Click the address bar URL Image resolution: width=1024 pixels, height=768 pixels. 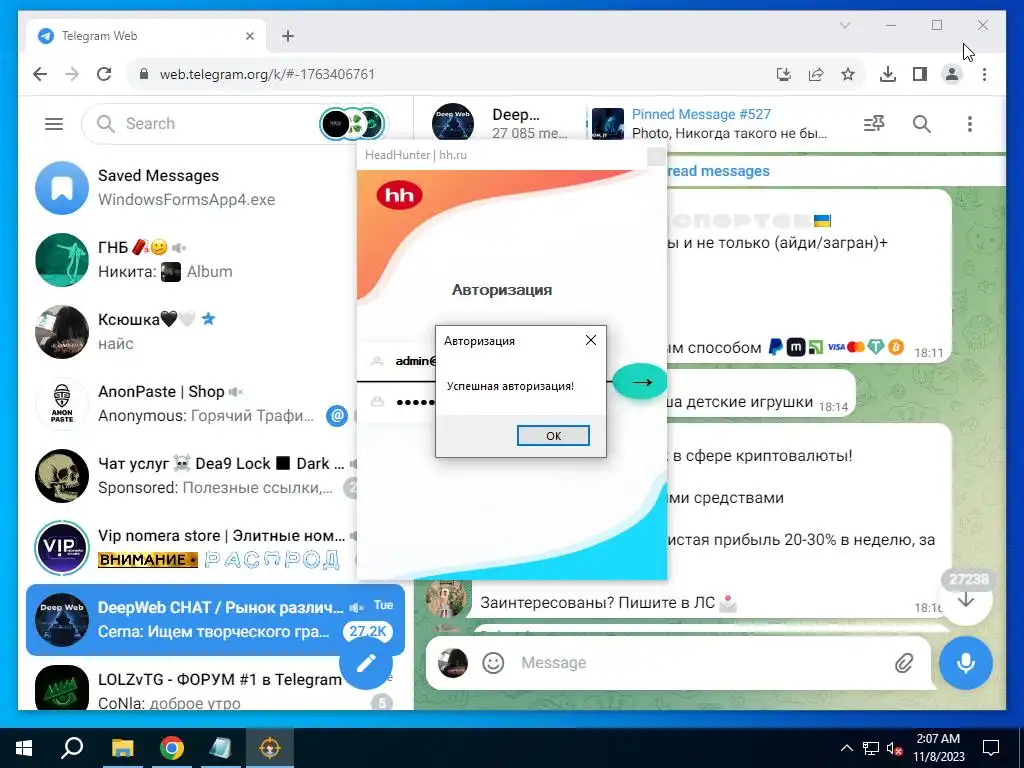268,74
